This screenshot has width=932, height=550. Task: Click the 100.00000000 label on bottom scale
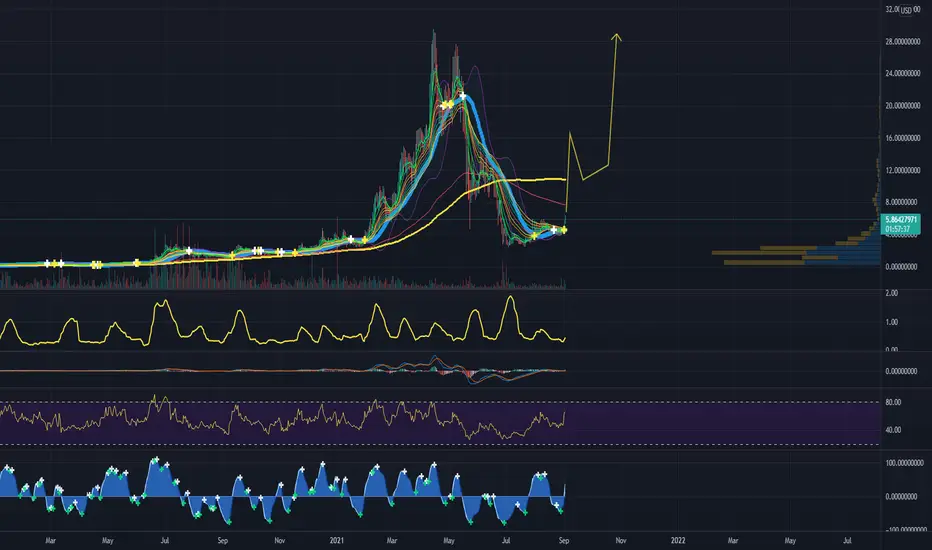coord(904,463)
